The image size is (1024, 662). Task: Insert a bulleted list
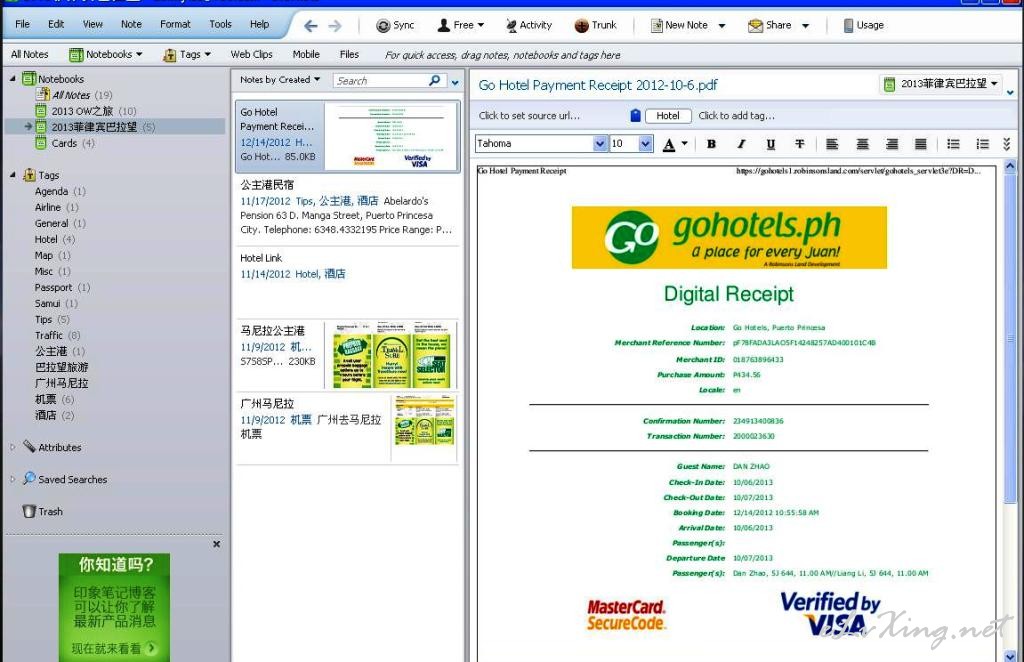point(953,144)
